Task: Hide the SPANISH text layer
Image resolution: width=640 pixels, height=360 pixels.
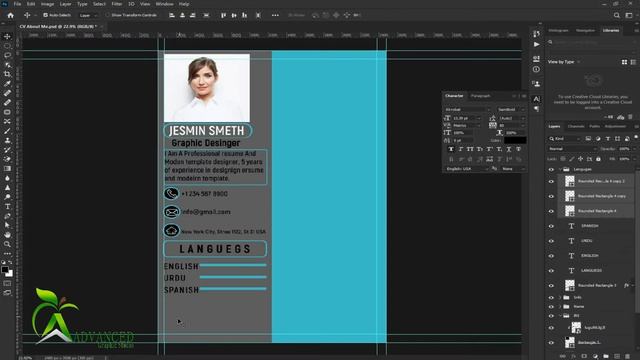Action: coord(551,226)
